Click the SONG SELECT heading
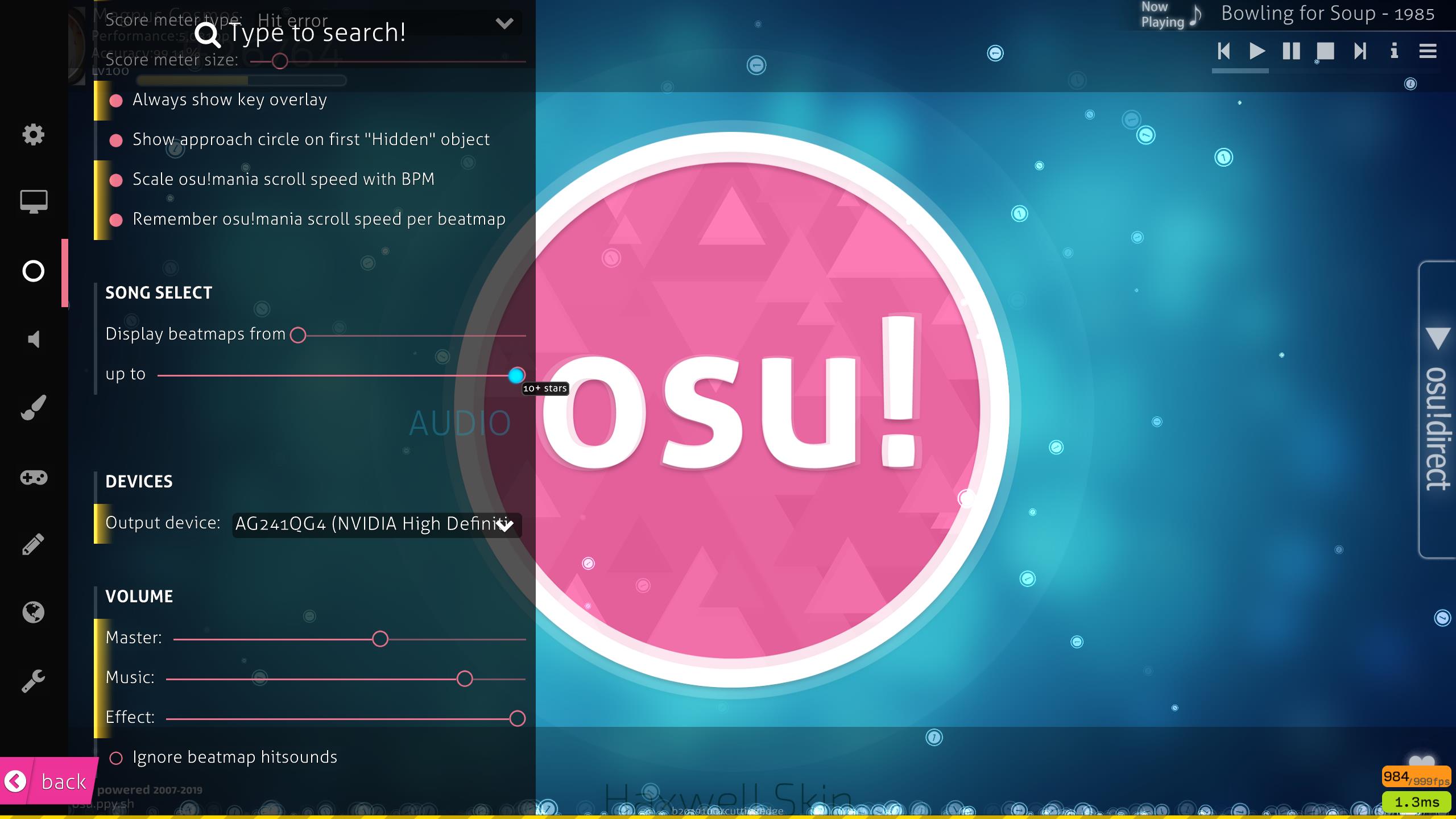The image size is (1456, 819). click(159, 293)
